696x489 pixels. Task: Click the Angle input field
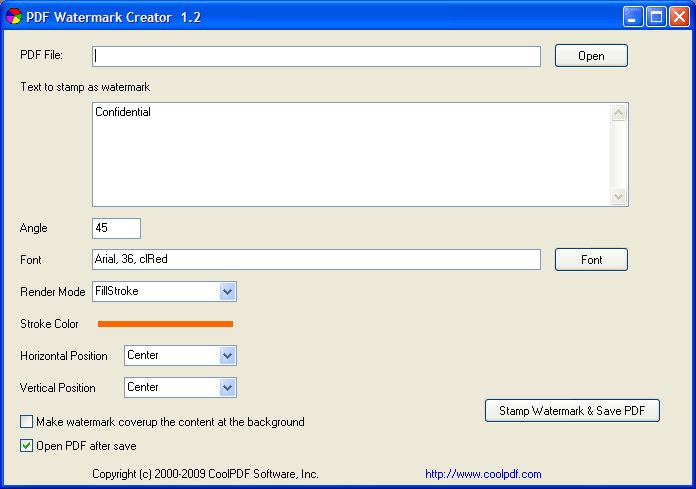point(116,228)
